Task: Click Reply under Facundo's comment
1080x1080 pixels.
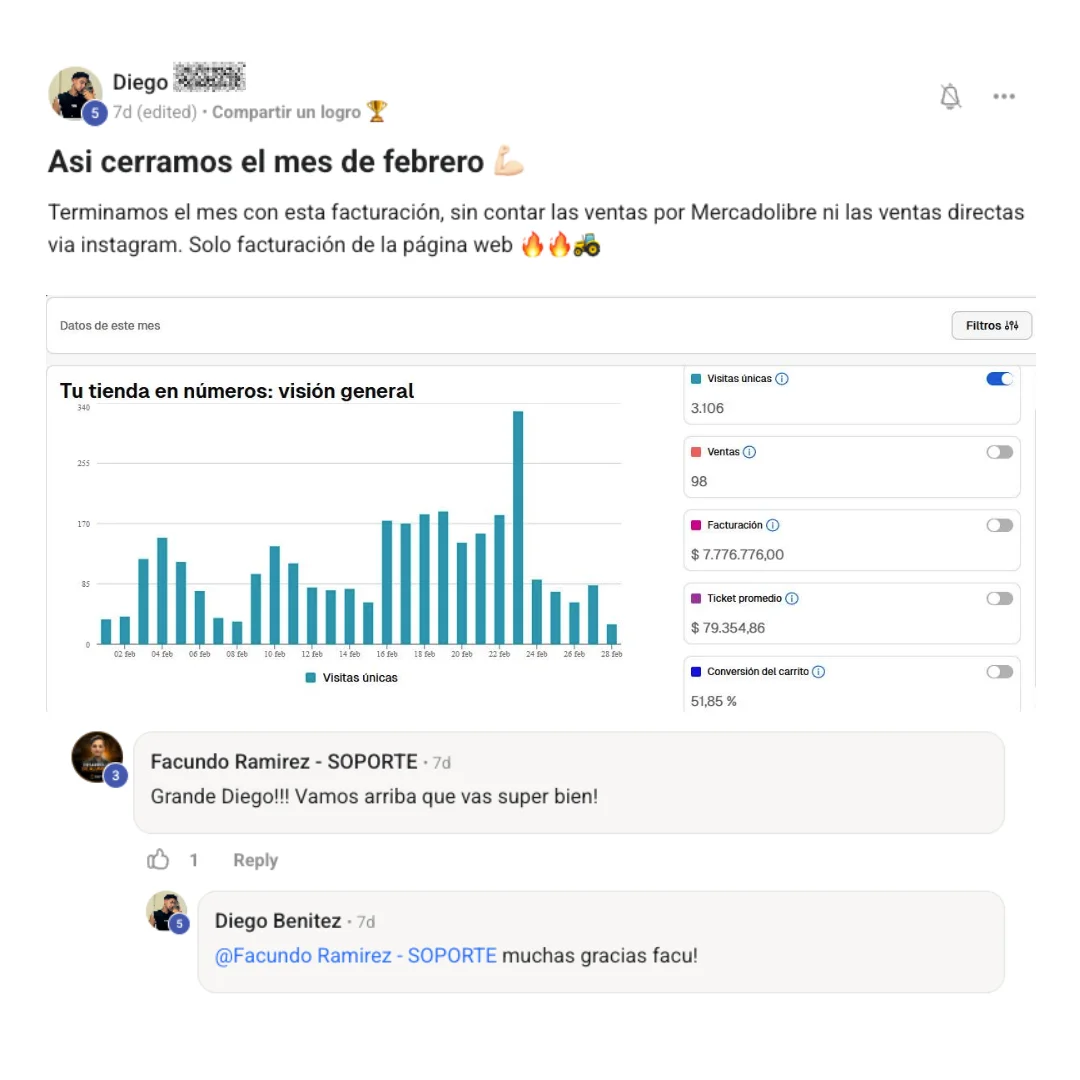Action: (255, 860)
